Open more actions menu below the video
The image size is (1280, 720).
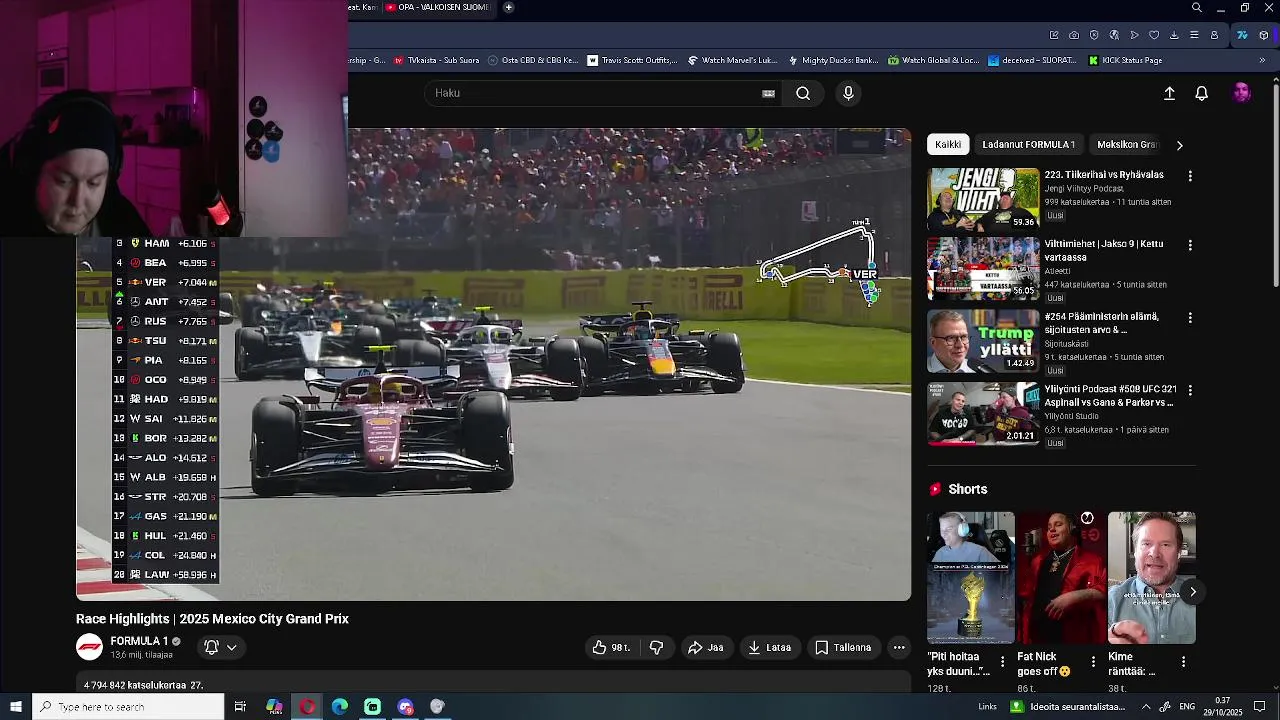pos(899,647)
